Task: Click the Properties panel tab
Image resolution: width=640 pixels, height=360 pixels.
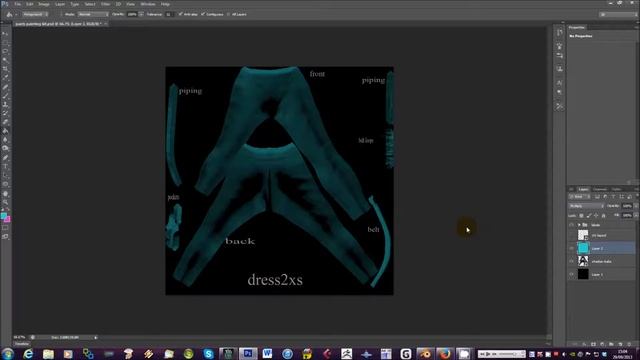Action: point(577,27)
